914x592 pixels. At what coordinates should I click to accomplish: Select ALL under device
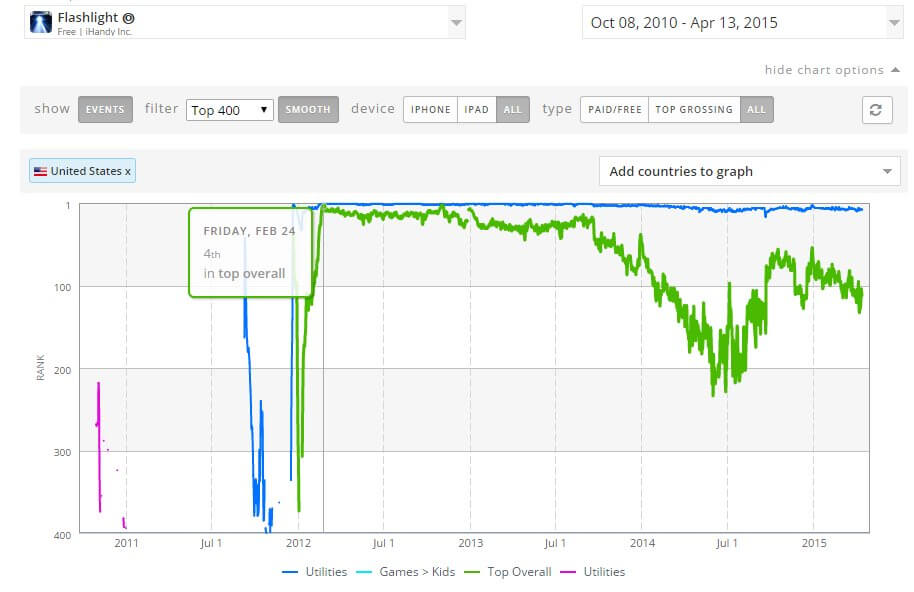[512, 110]
